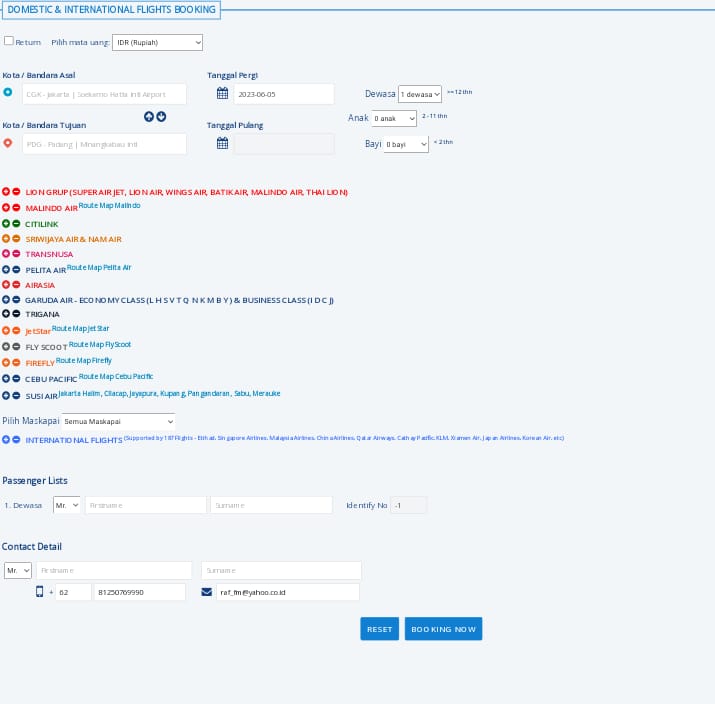Image resolution: width=715 pixels, height=704 pixels.
Task: Click the phone number field 81250769990
Action: tap(140, 592)
